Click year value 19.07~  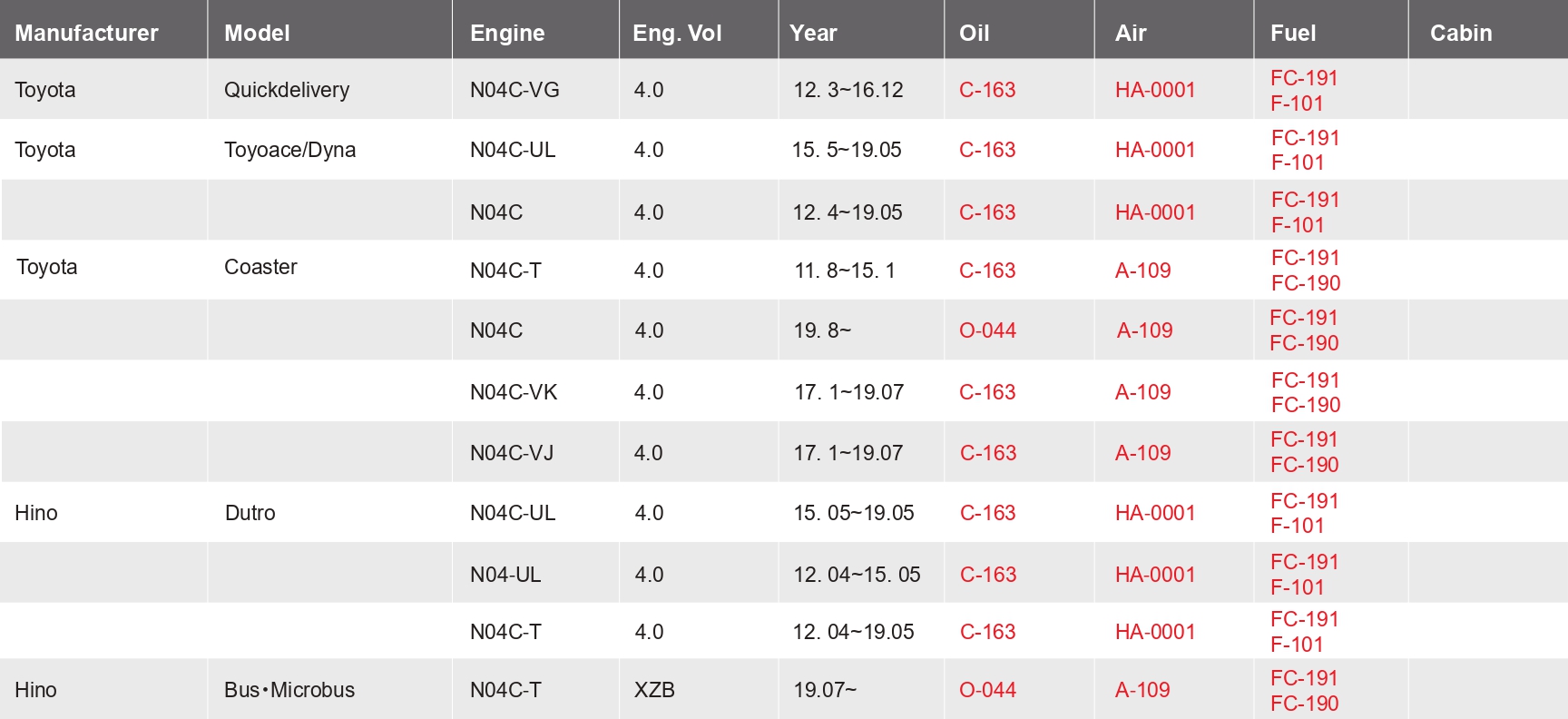pos(825,690)
